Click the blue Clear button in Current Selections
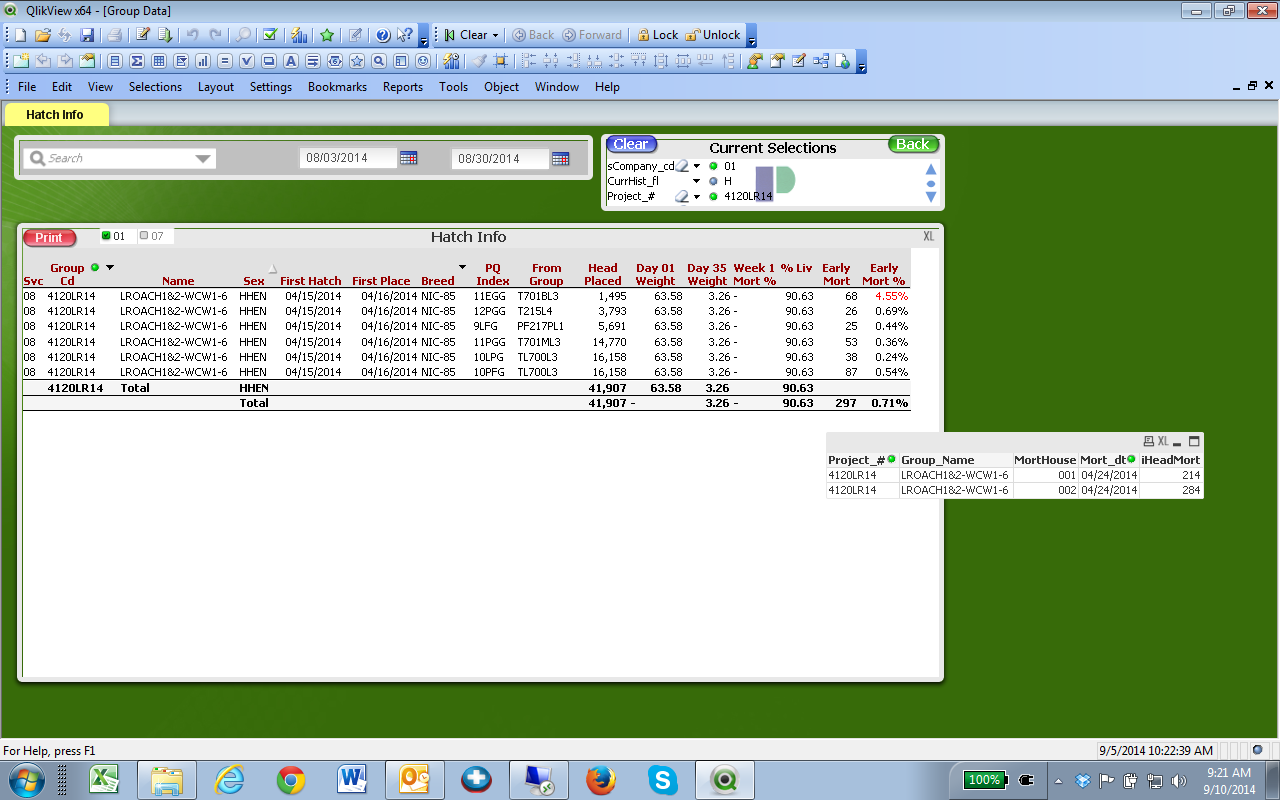1280x800 pixels. tap(630, 144)
